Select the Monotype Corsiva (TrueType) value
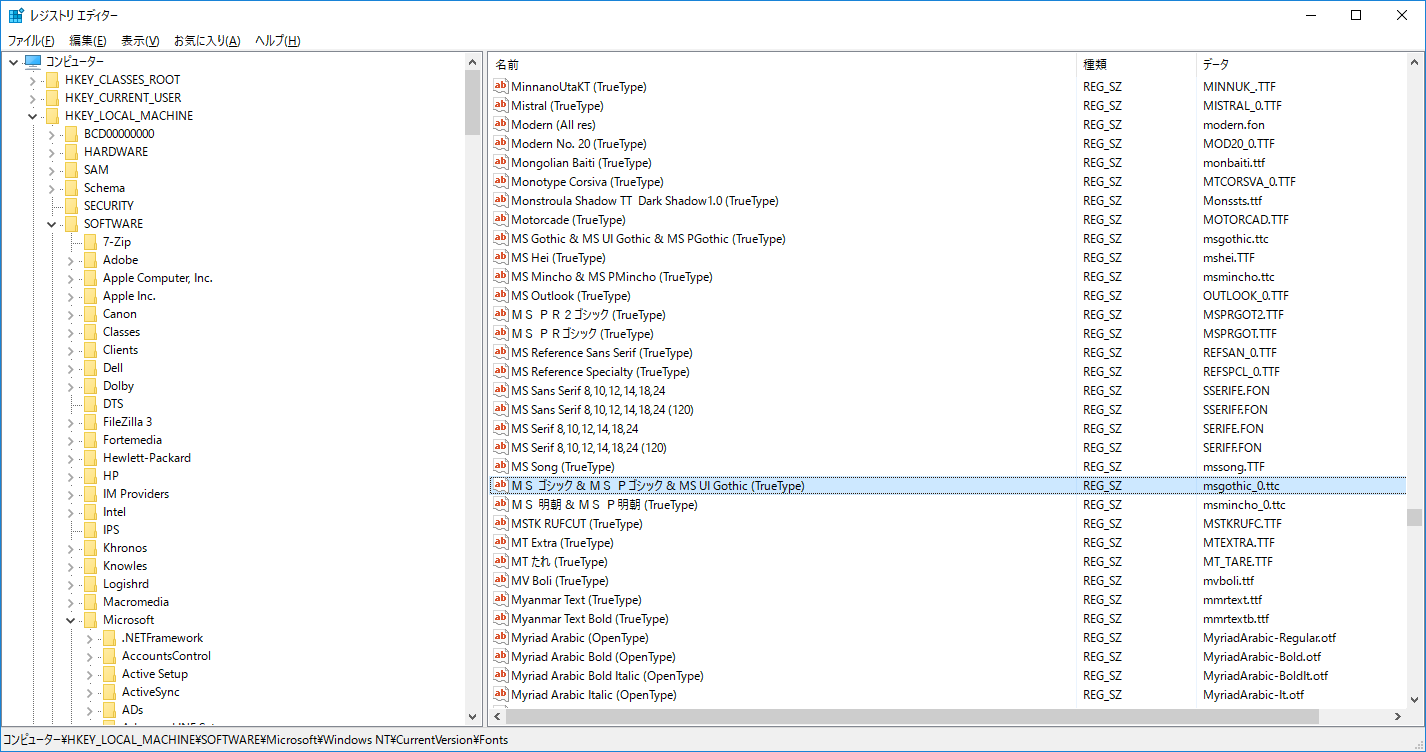Screen dimensions: 1426x752 tap(587, 181)
